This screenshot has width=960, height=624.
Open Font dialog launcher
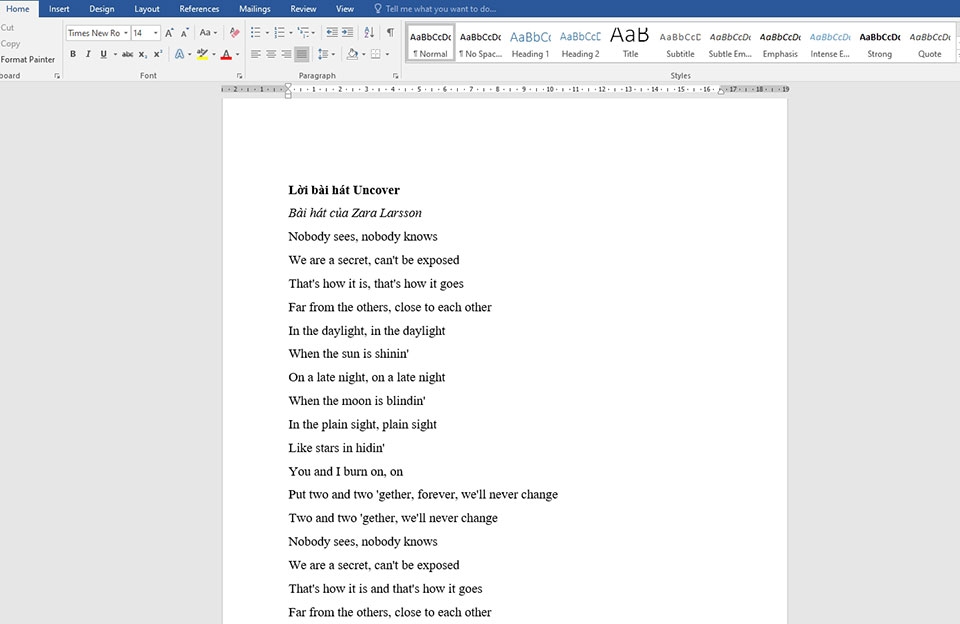tap(239, 76)
